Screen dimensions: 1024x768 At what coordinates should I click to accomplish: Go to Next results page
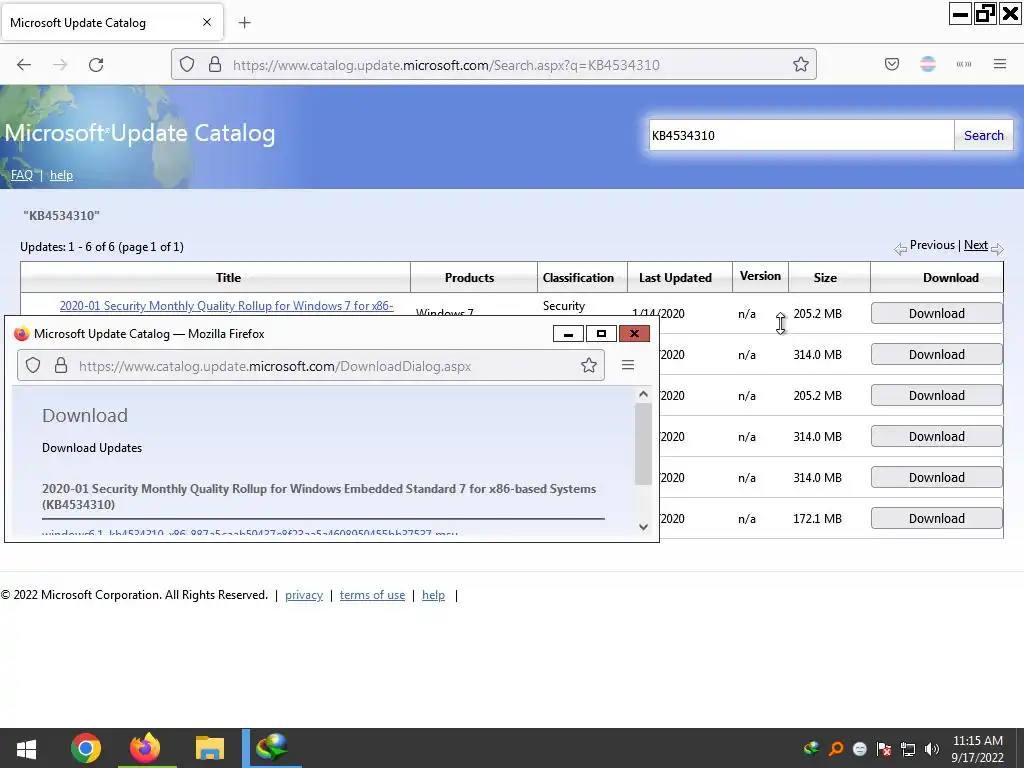[976, 245]
